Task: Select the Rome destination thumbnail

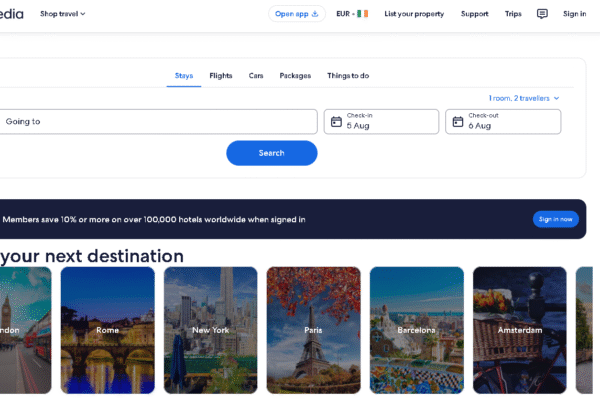Action: coord(108,330)
